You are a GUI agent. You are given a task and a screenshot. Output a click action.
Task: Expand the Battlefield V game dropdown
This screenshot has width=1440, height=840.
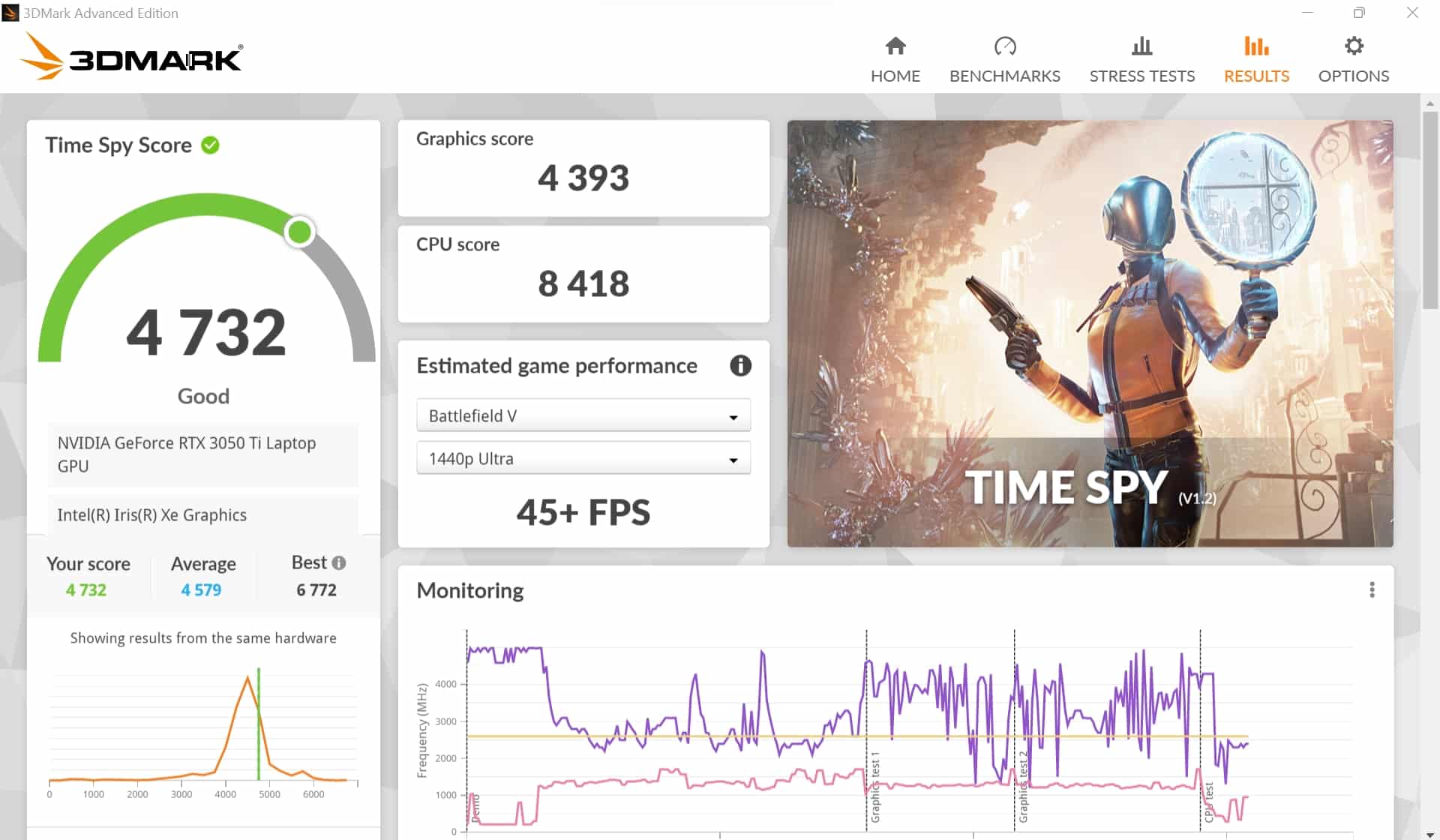[x=583, y=415]
